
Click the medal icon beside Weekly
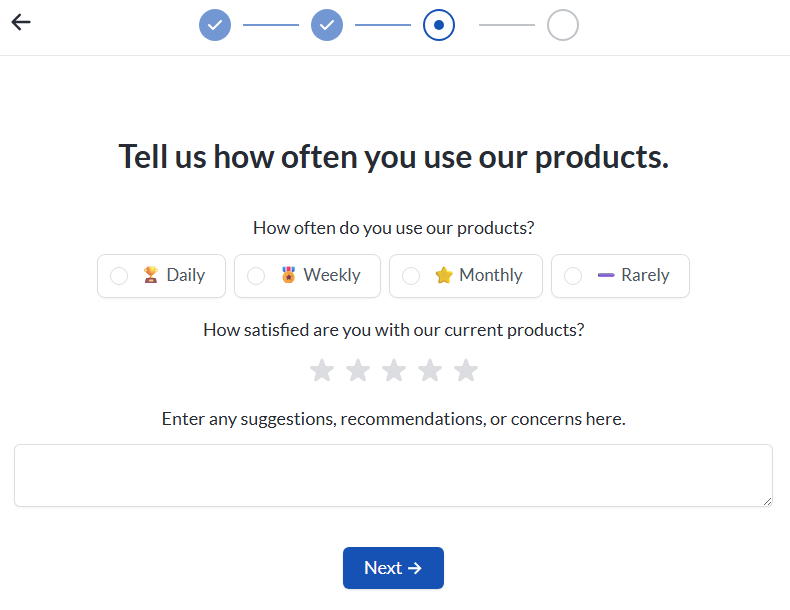pyautogui.click(x=288, y=275)
